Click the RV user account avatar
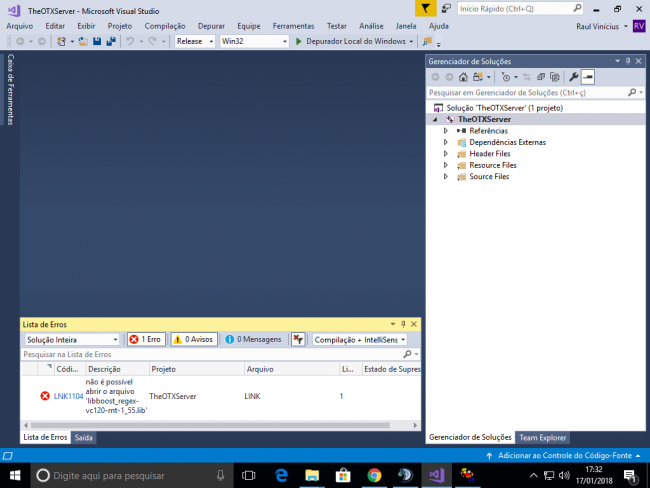This screenshot has height=488, width=650. [639, 27]
